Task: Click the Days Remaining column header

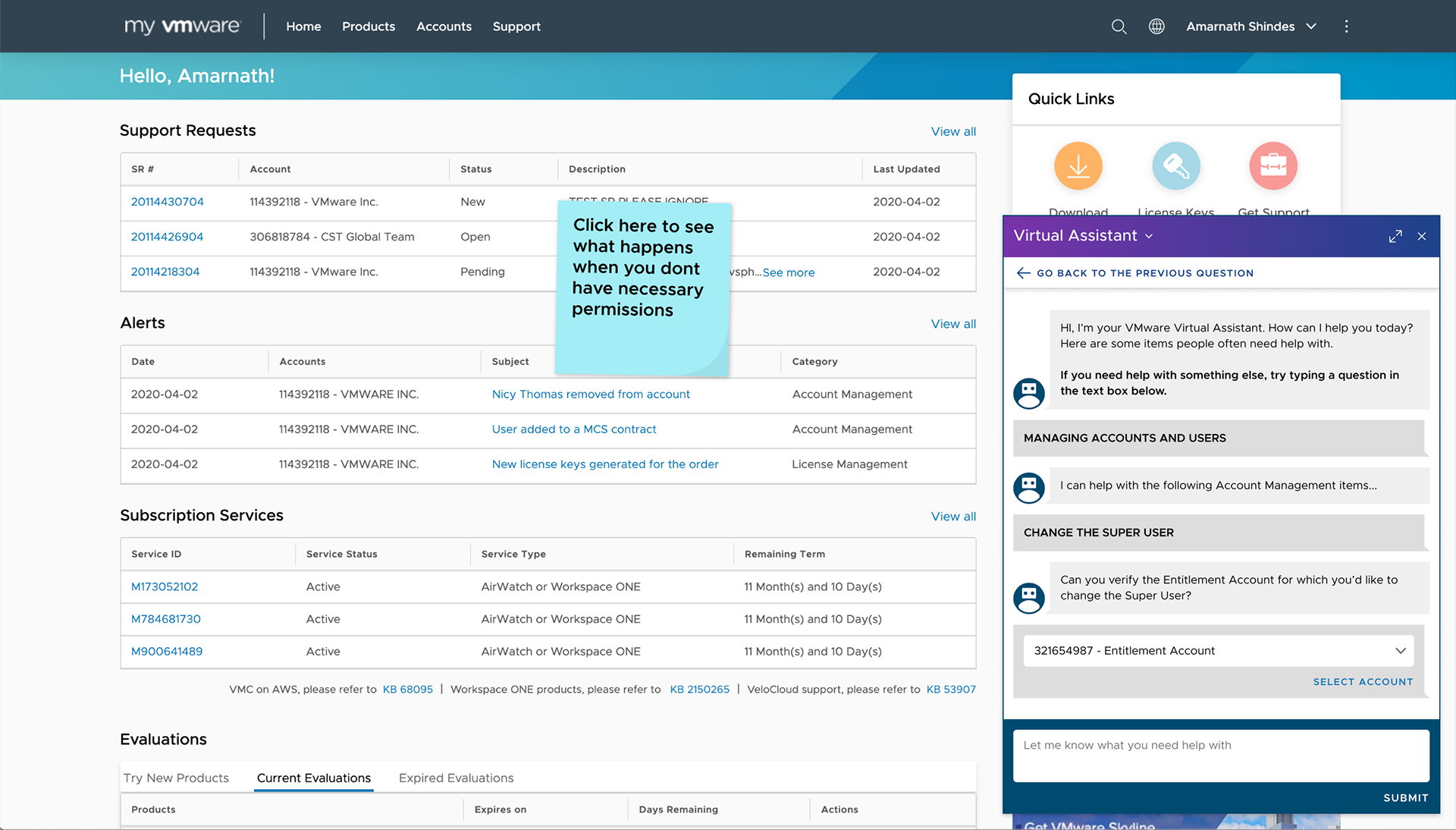Action: (x=678, y=810)
